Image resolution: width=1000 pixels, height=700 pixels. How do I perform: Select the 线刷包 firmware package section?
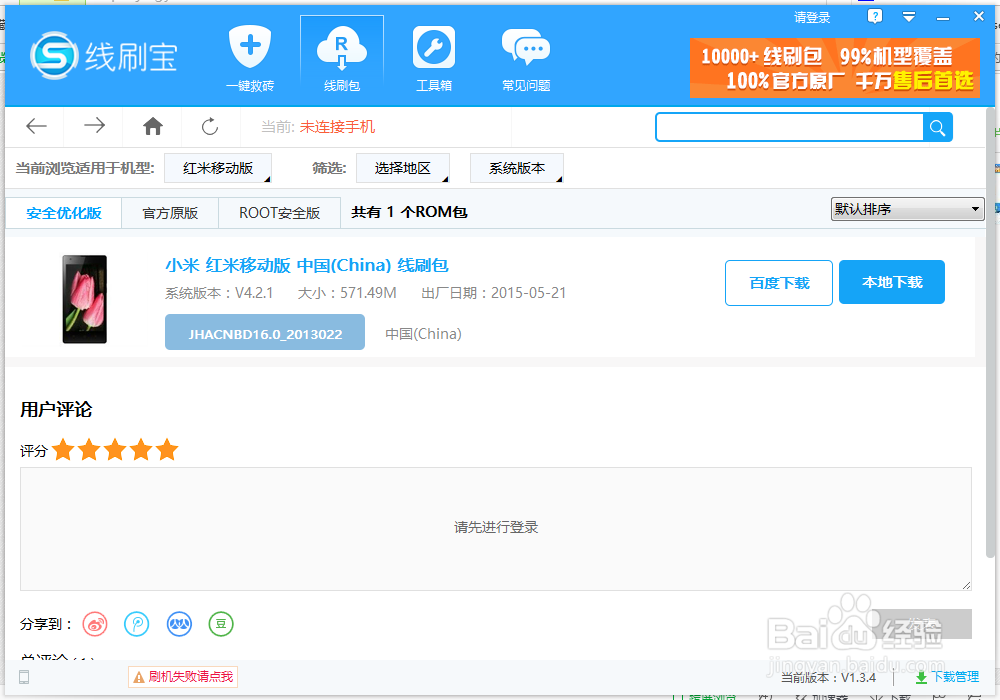click(x=342, y=55)
